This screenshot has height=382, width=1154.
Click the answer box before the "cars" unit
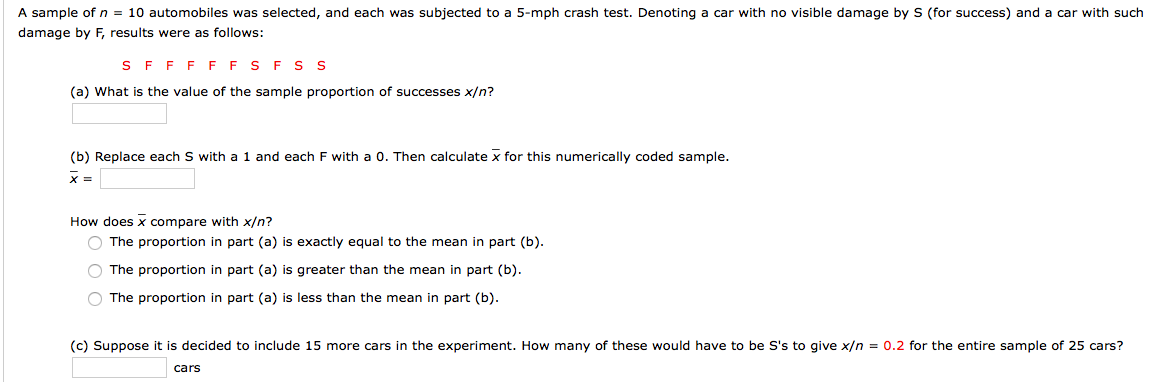point(119,367)
